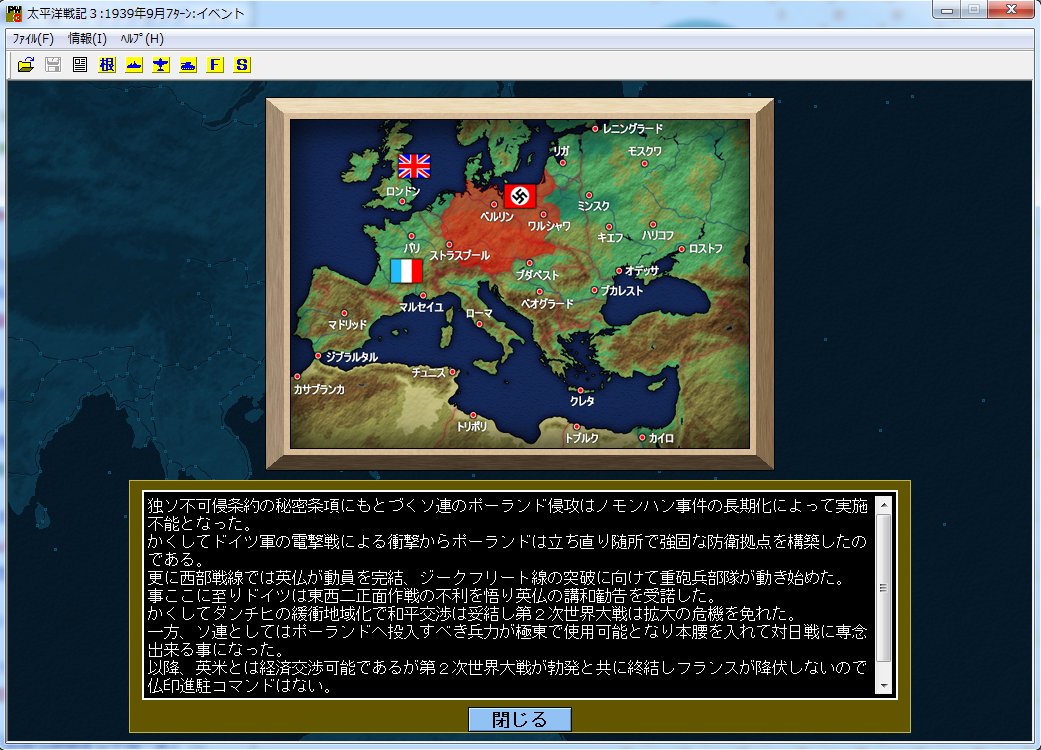
Task: Click the ブカレスト city label
Action: 622,291
